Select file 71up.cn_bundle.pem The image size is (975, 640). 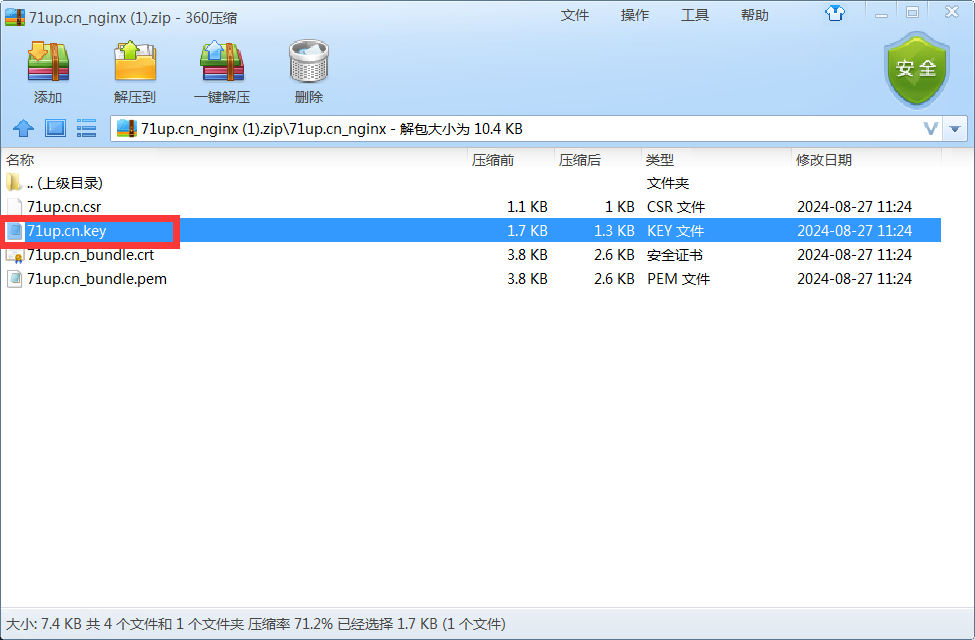(x=471, y=279)
